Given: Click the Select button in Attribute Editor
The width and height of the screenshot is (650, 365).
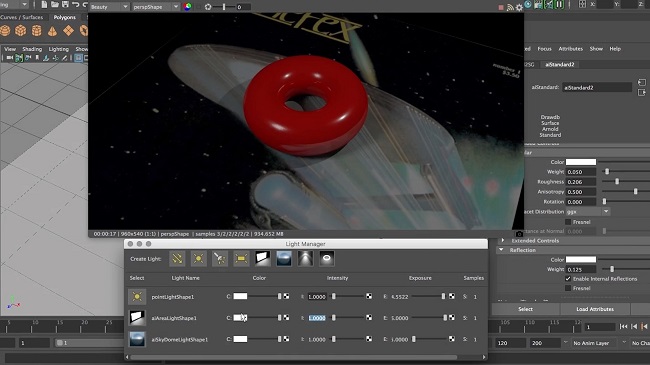Looking at the screenshot, I should point(525,309).
